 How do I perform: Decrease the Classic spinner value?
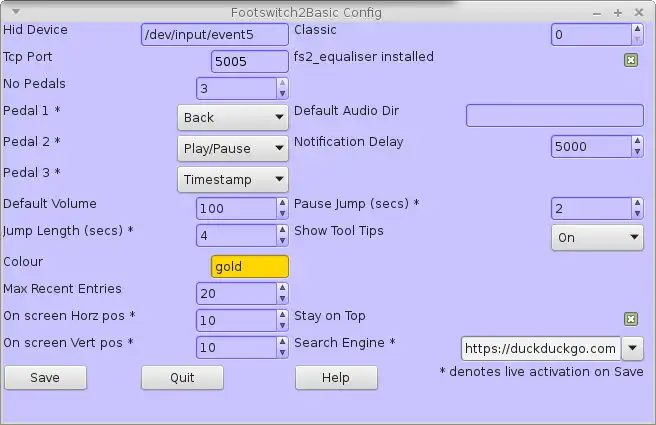pos(637,40)
